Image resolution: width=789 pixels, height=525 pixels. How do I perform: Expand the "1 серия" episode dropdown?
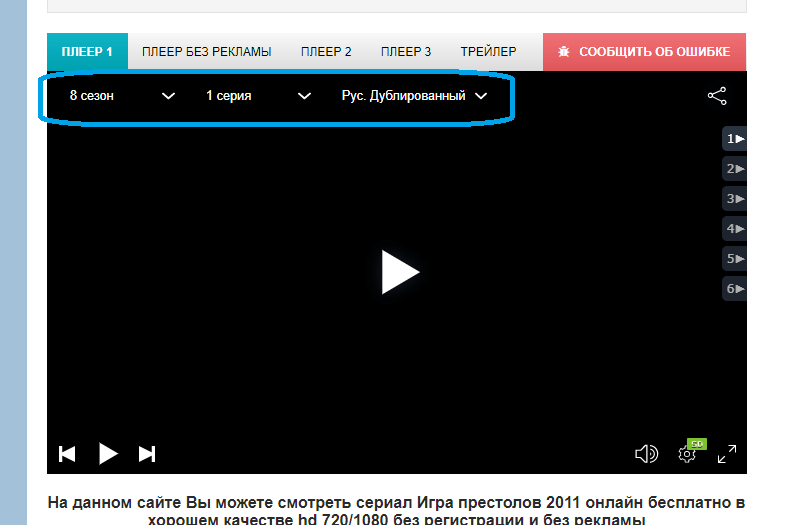coord(258,96)
